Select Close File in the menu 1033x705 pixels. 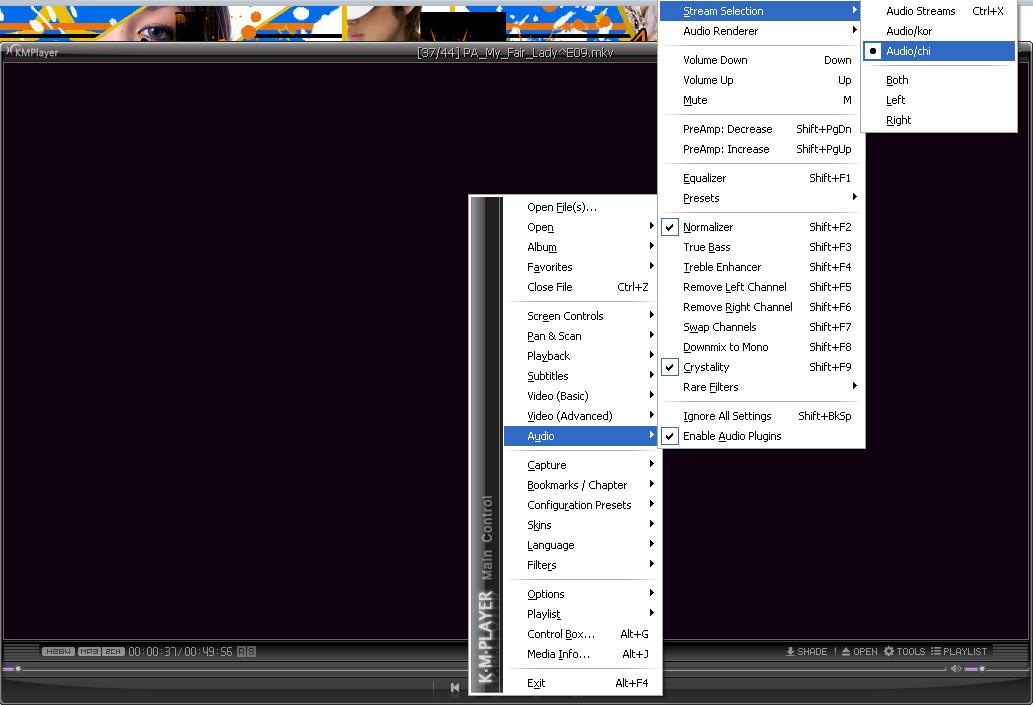[580, 287]
